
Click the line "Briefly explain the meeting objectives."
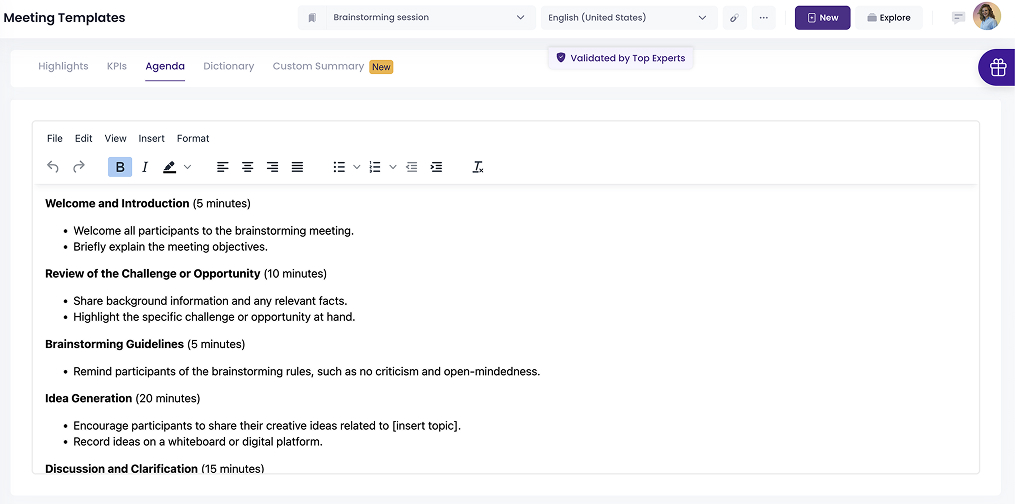(170, 247)
